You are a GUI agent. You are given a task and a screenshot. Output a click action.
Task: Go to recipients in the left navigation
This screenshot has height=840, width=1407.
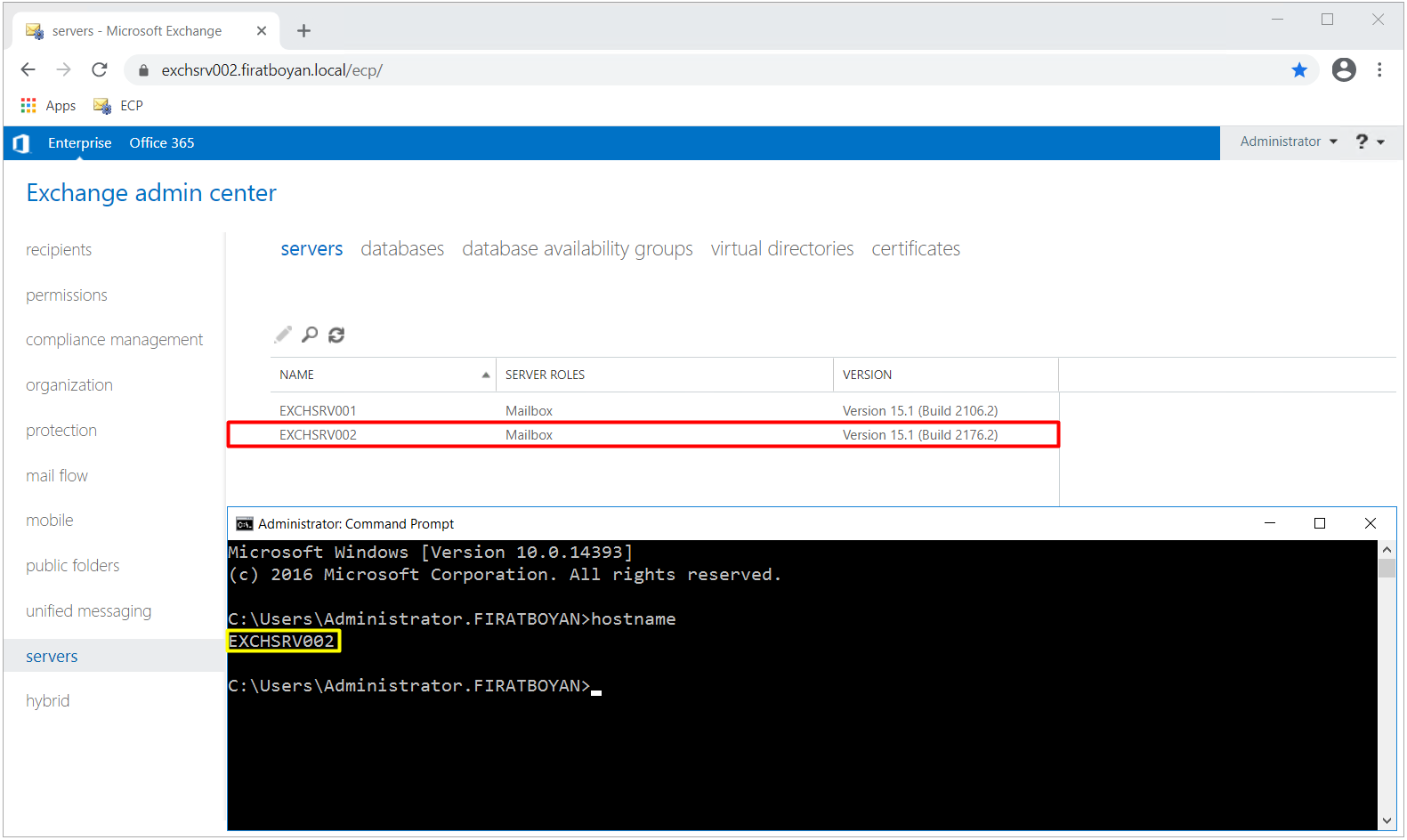(x=59, y=250)
